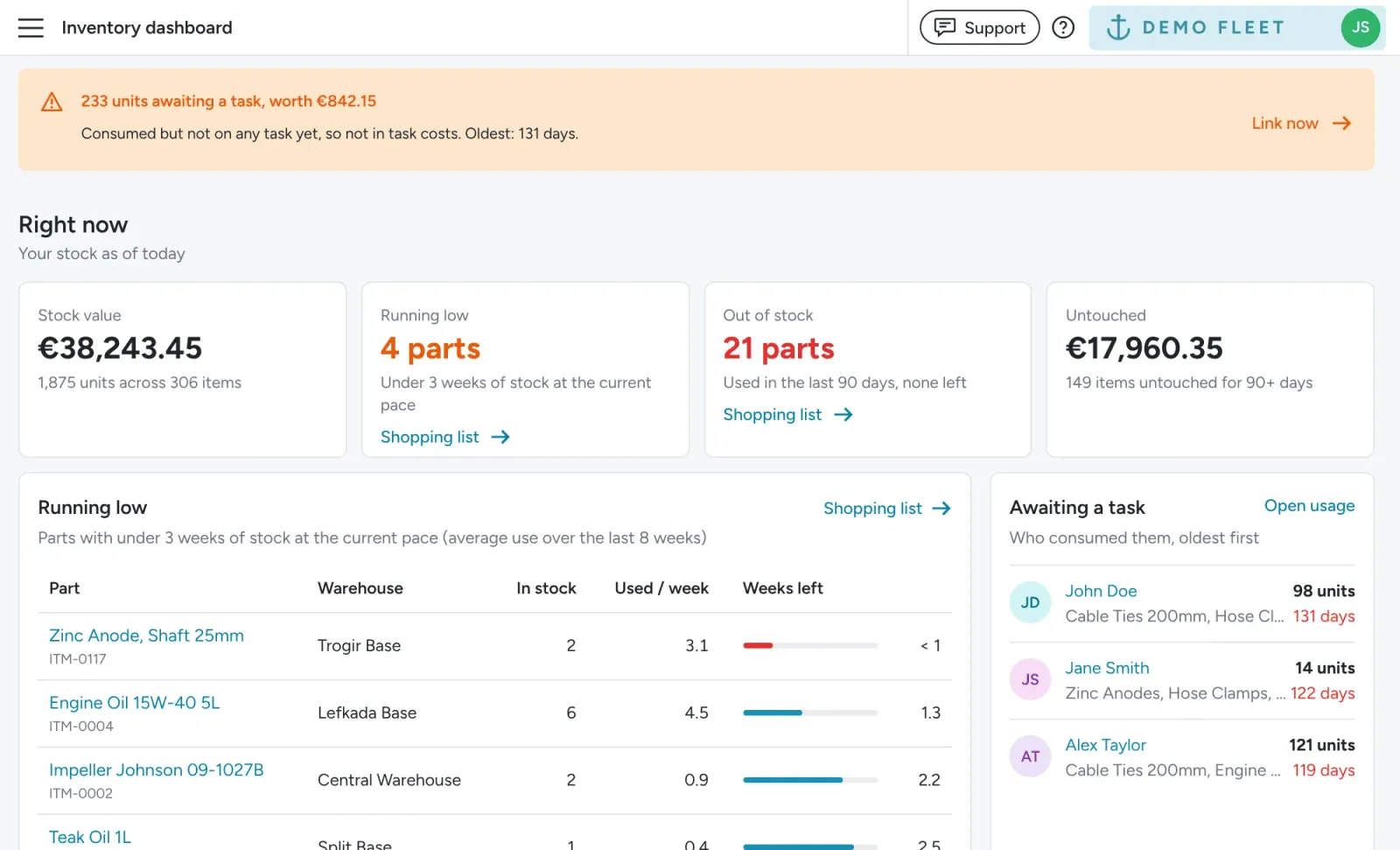Click the John Doe name link
This screenshot has height=850, width=1400.
1101,591
